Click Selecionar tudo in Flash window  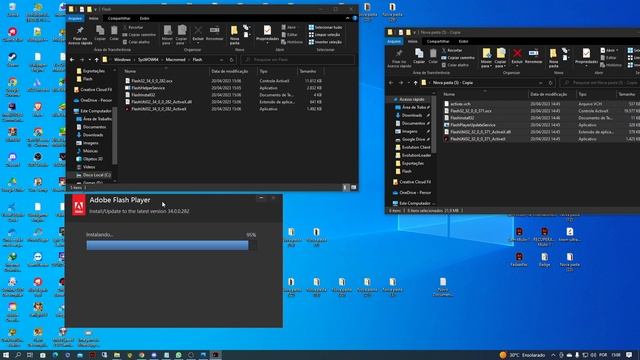point(325,27)
